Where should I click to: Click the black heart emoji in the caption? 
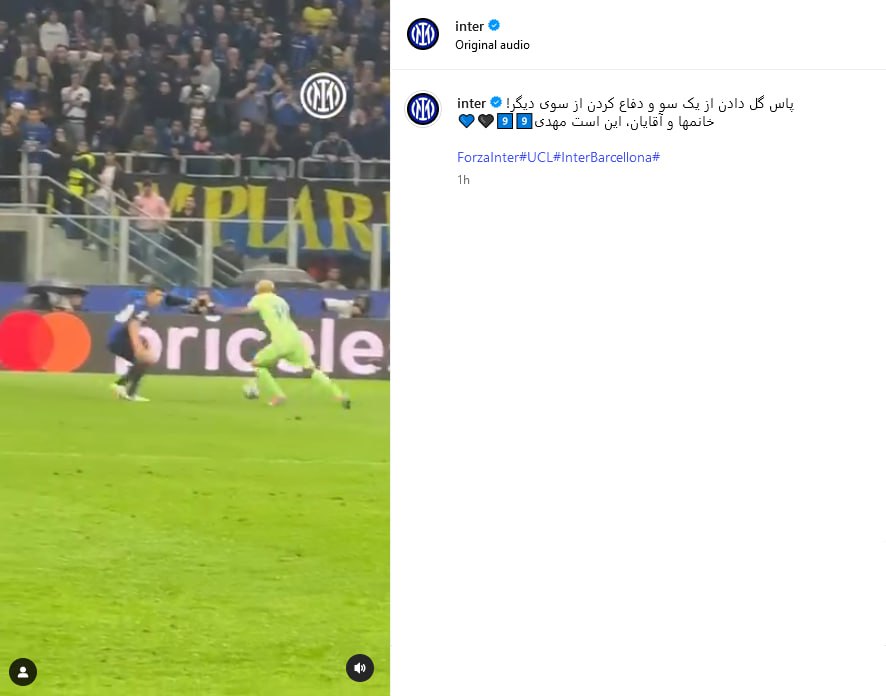486,121
